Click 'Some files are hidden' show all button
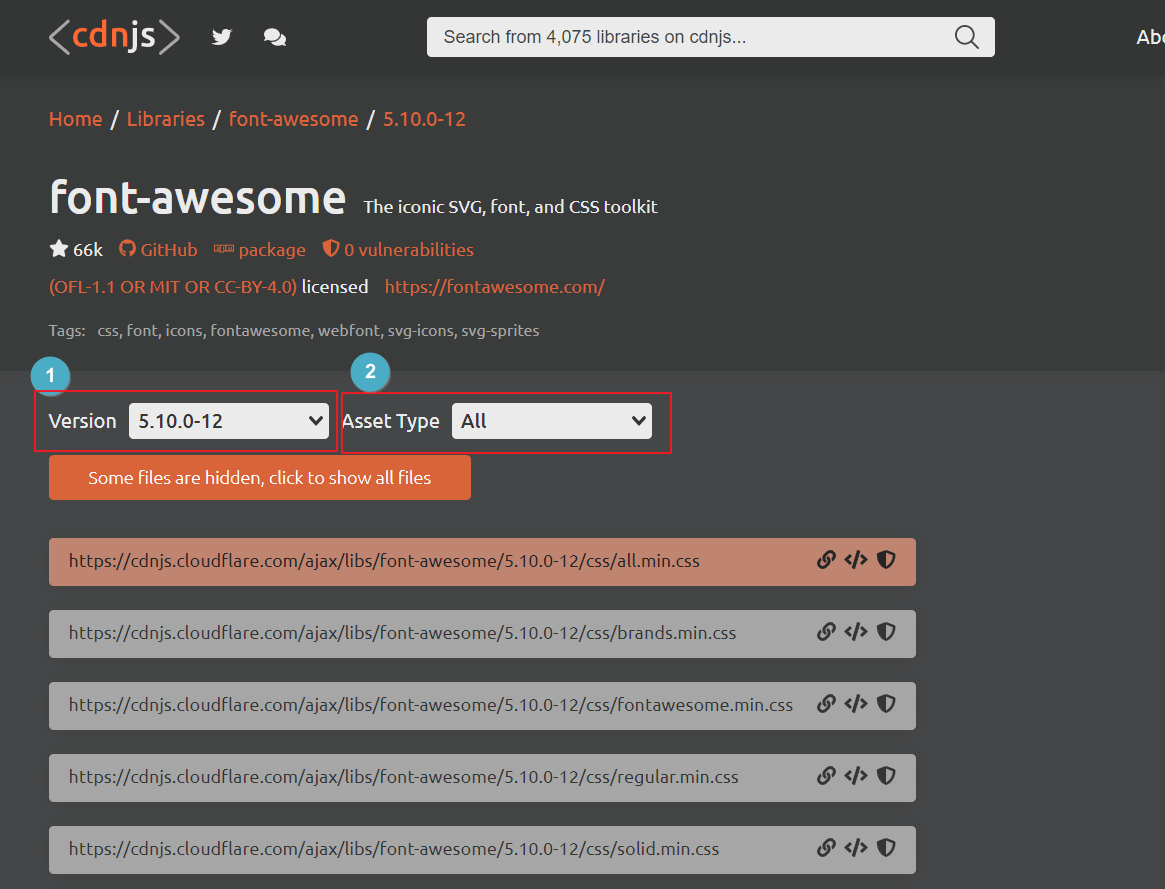The height and width of the screenshot is (889, 1165). [260, 478]
